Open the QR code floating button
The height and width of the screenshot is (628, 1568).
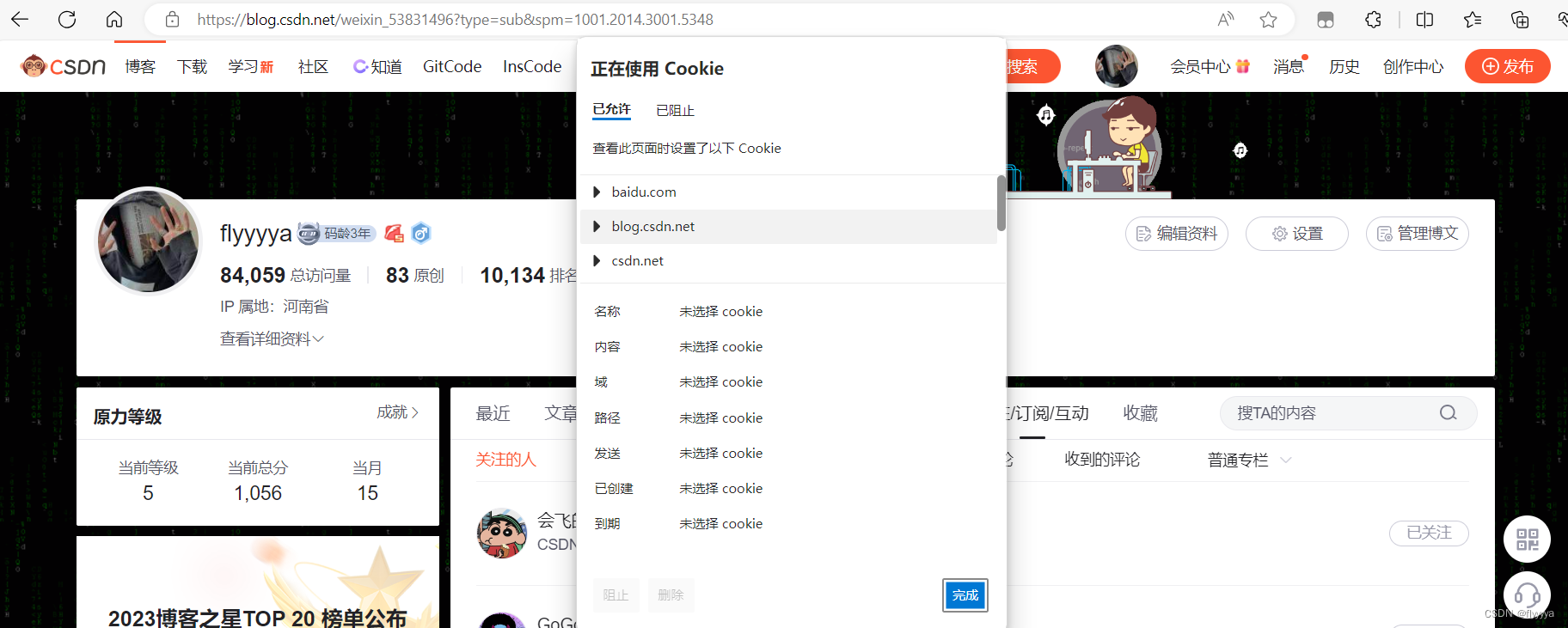pos(1527,539)
